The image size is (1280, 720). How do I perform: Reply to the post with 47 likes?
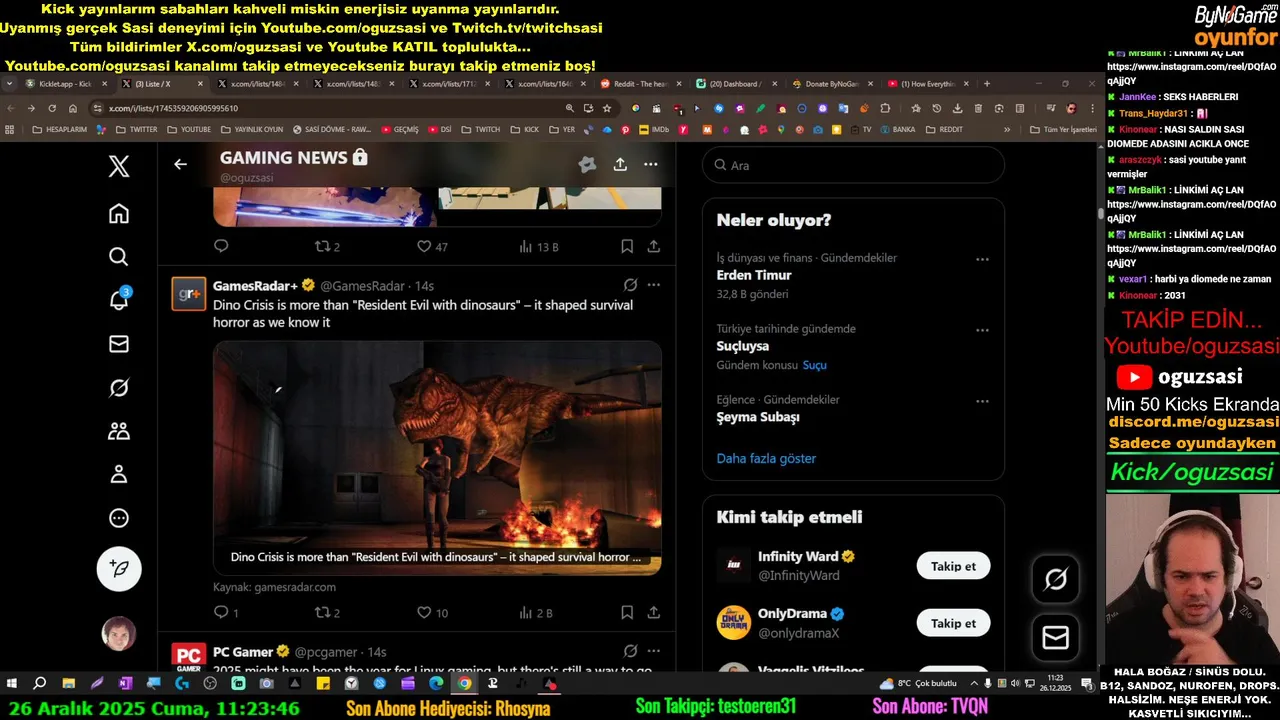(222, 246)
